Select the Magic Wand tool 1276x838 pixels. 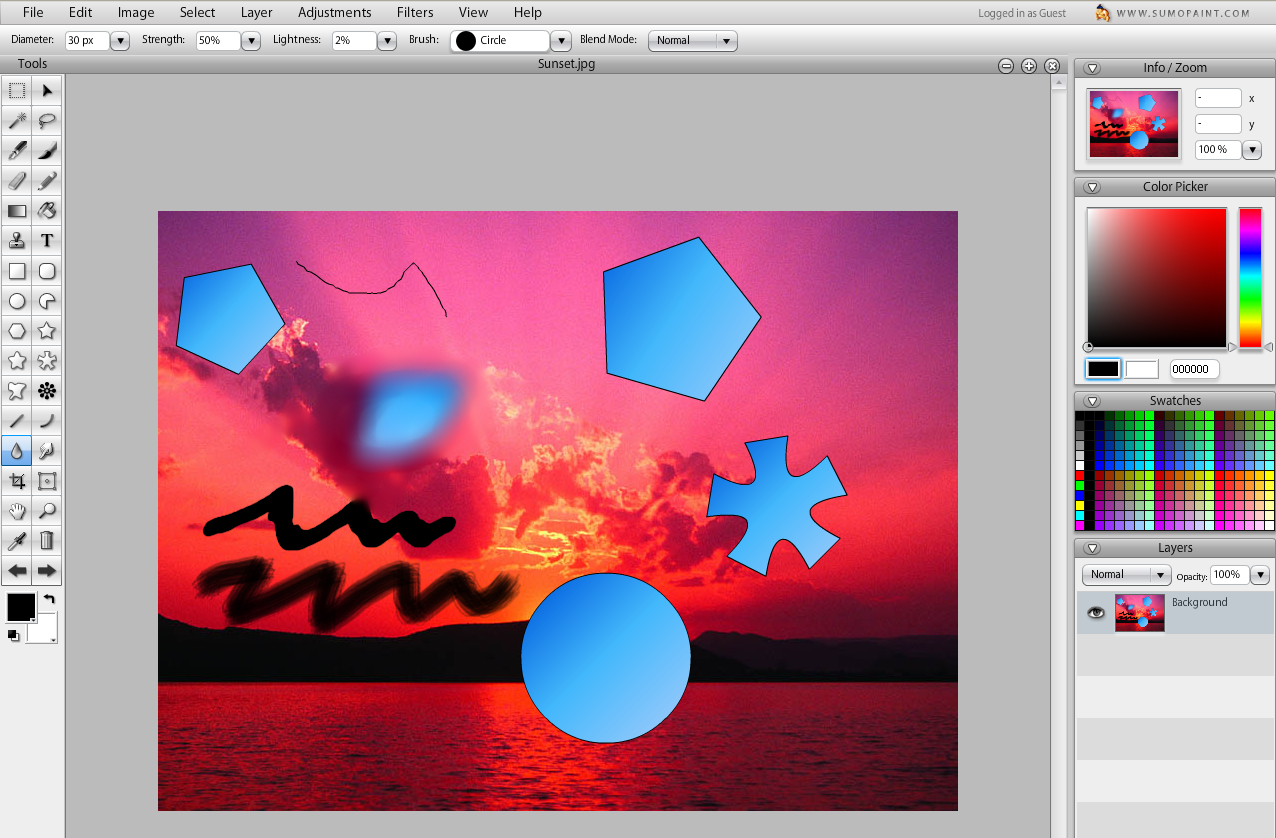16,120
